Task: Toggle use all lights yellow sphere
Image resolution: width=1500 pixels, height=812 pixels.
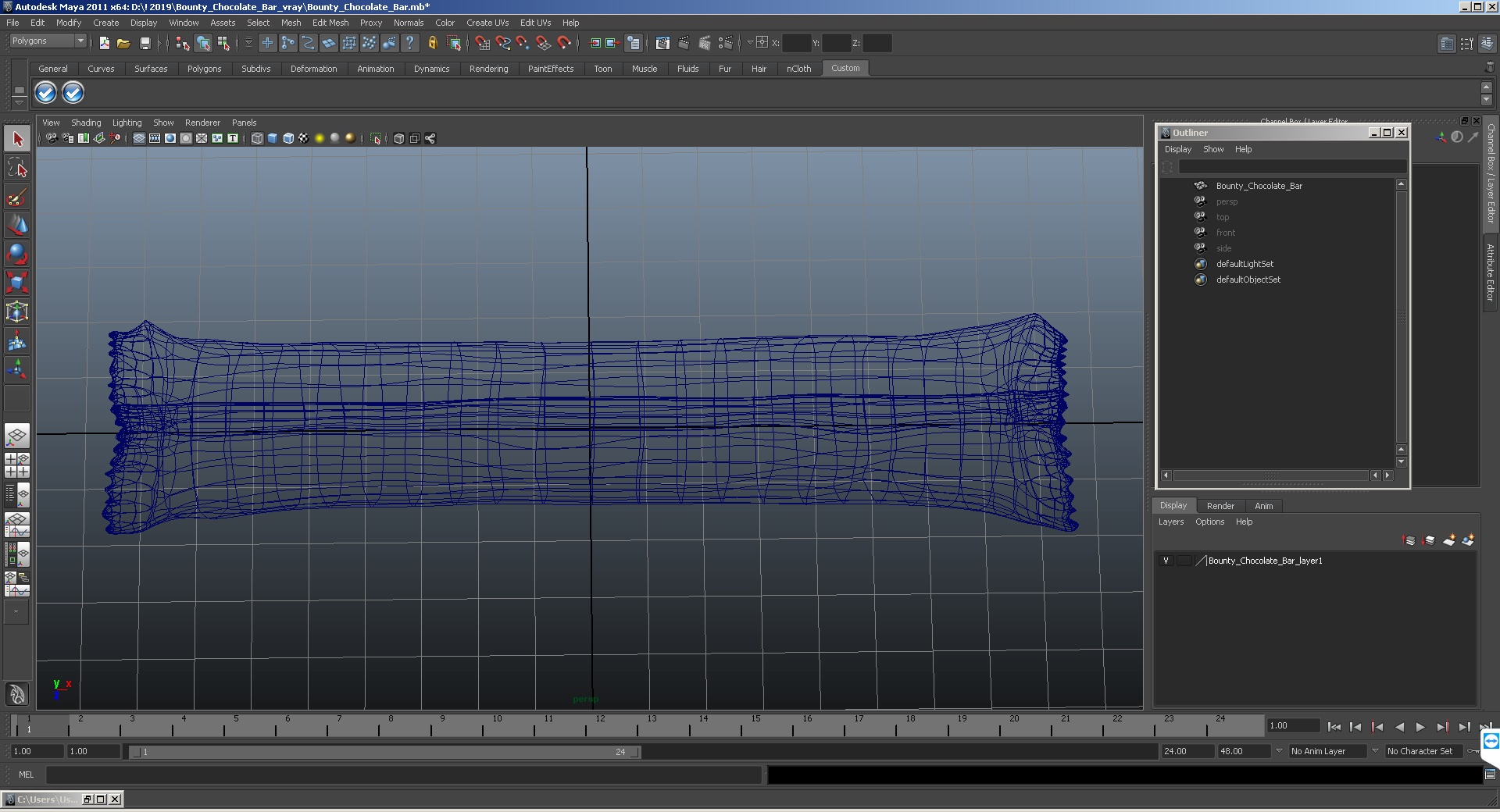Action: pyautogui.click(x=320, y=138)
